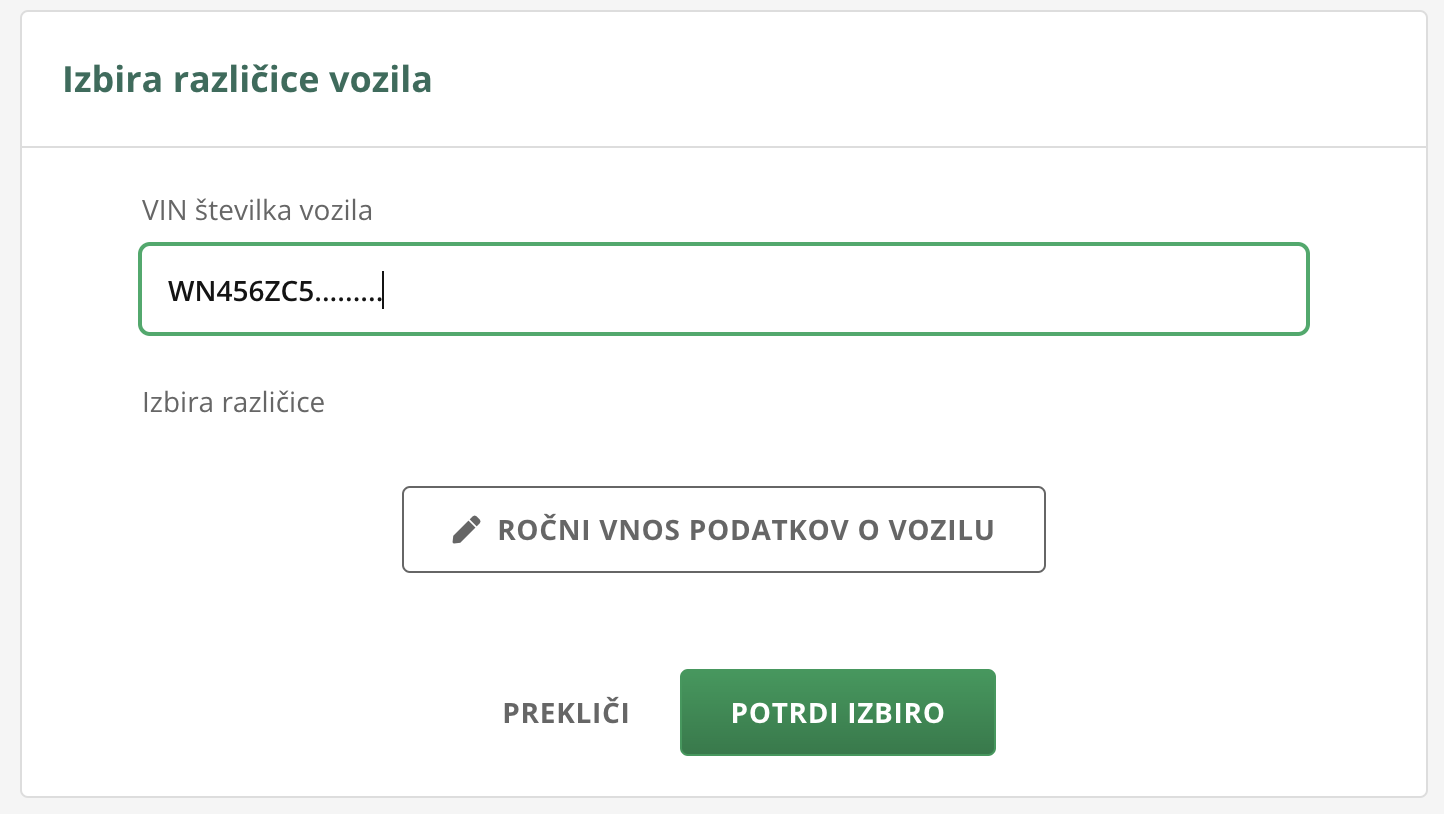Click the word POTRDI on the green button

[785, 713]
